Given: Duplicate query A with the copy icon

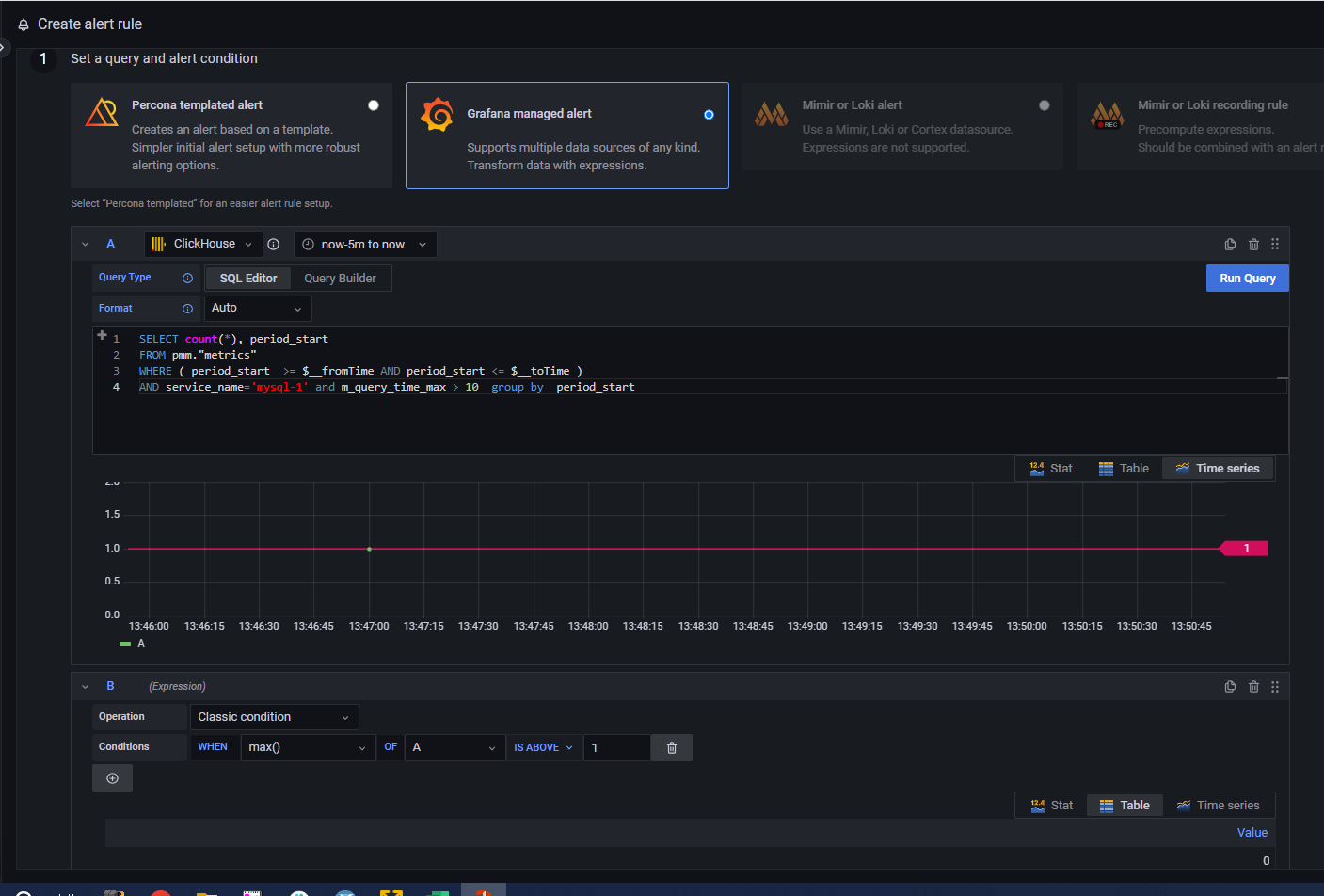Looking at the screenshot, I should click(x=1230, y=245).
